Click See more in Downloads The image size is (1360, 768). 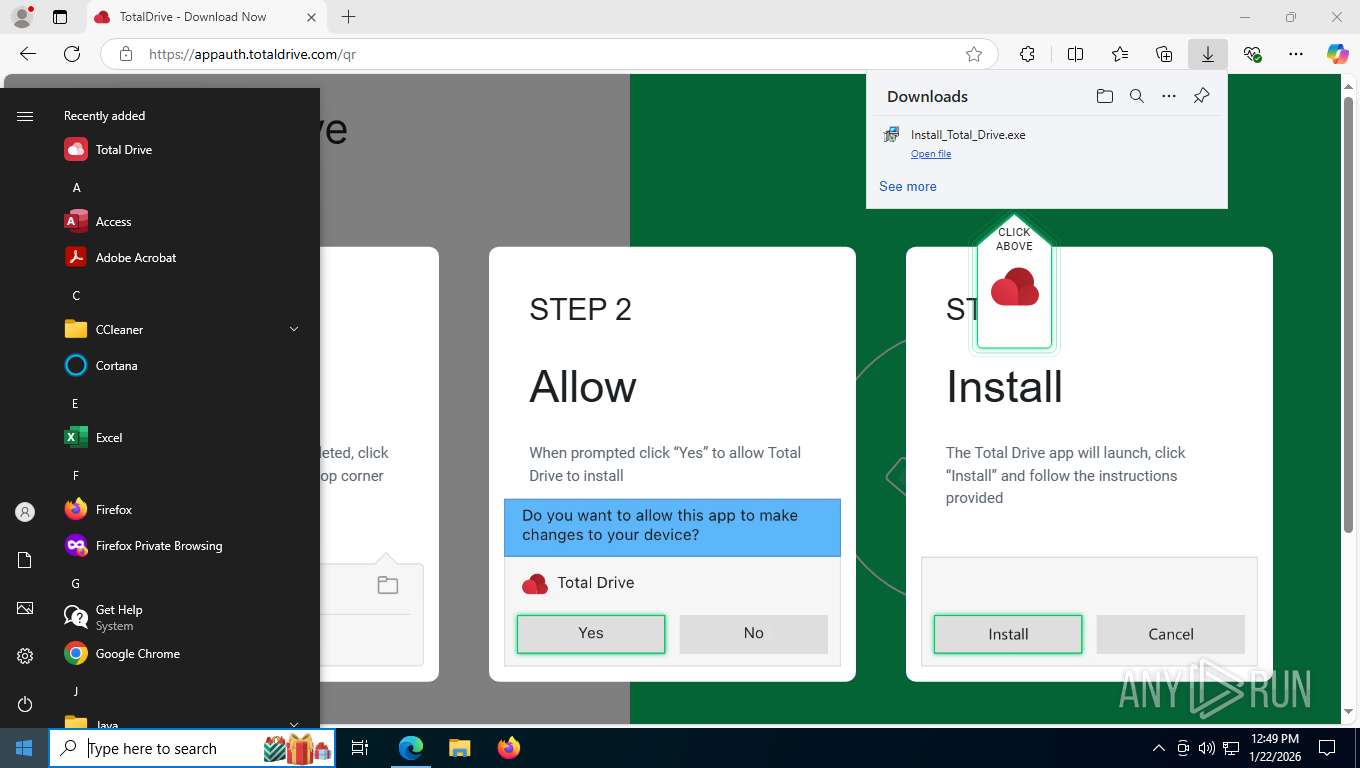[908, 187]
